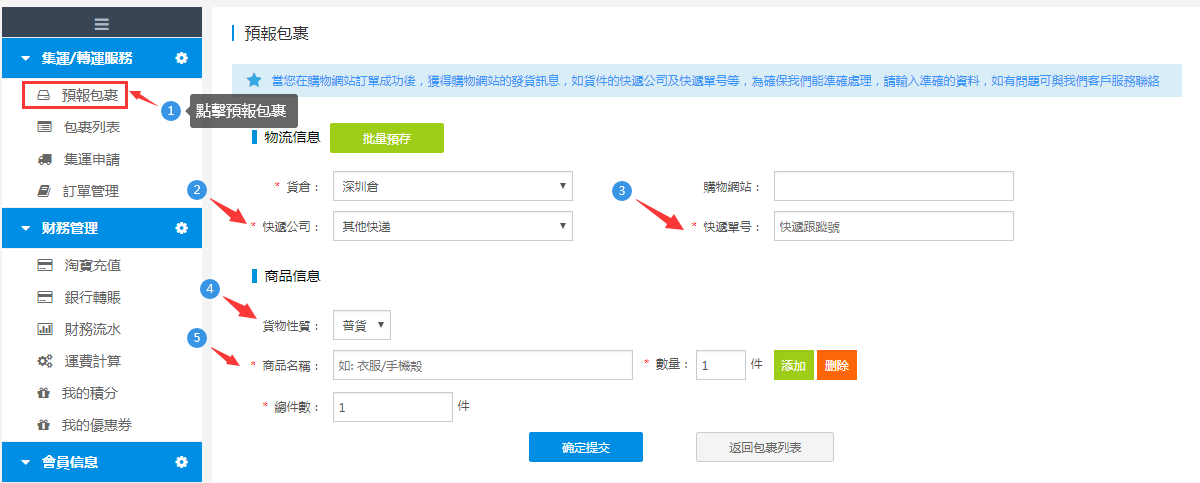Select 我的優惠券 menu item
Viewport: 1200px width, 483px height.
[x=96, y=425]
